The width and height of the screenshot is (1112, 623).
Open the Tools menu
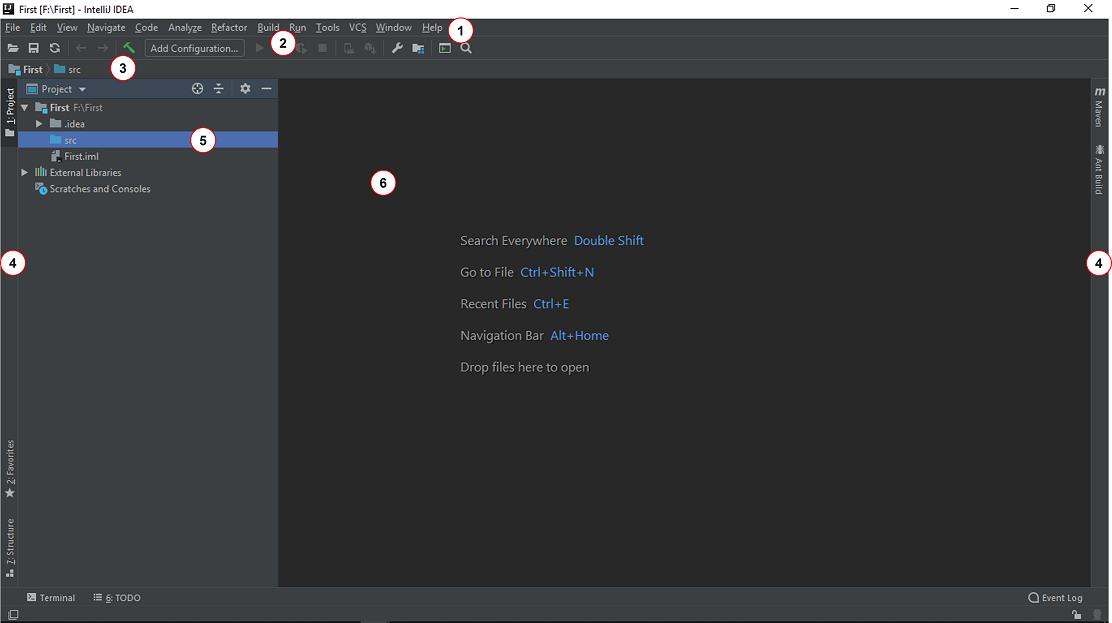click(x=328, y=28)
